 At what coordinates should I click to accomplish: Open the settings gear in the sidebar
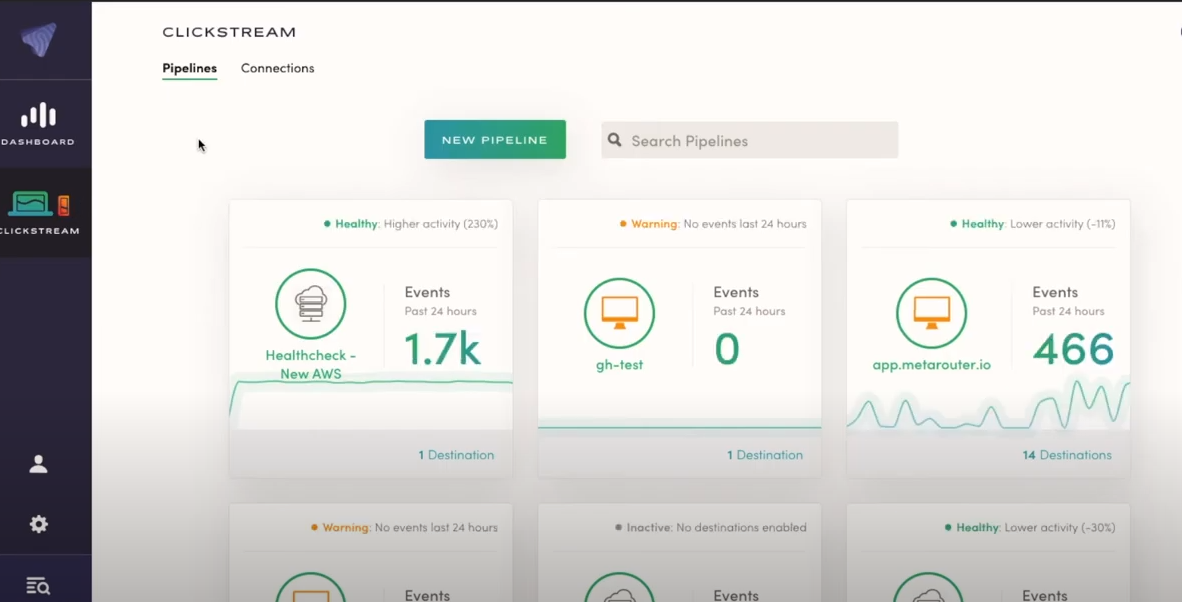37,524
